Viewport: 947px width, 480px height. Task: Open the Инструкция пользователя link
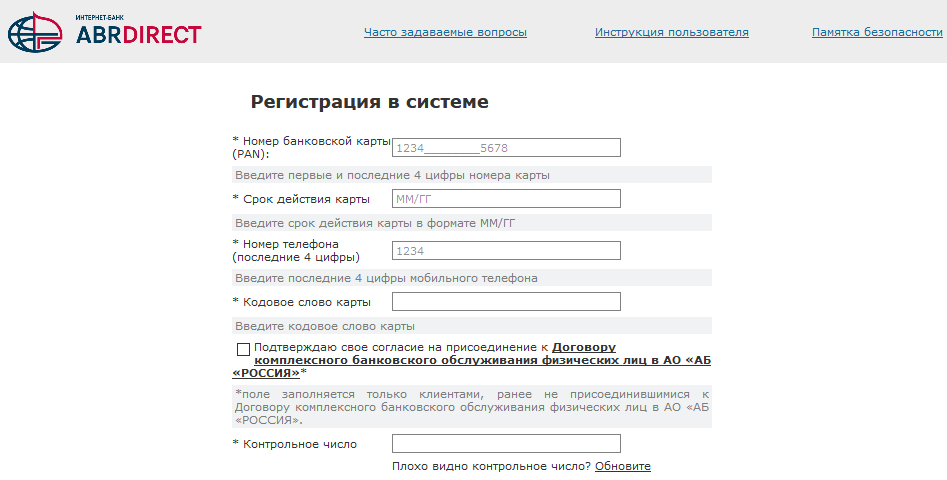pos(671,32)
